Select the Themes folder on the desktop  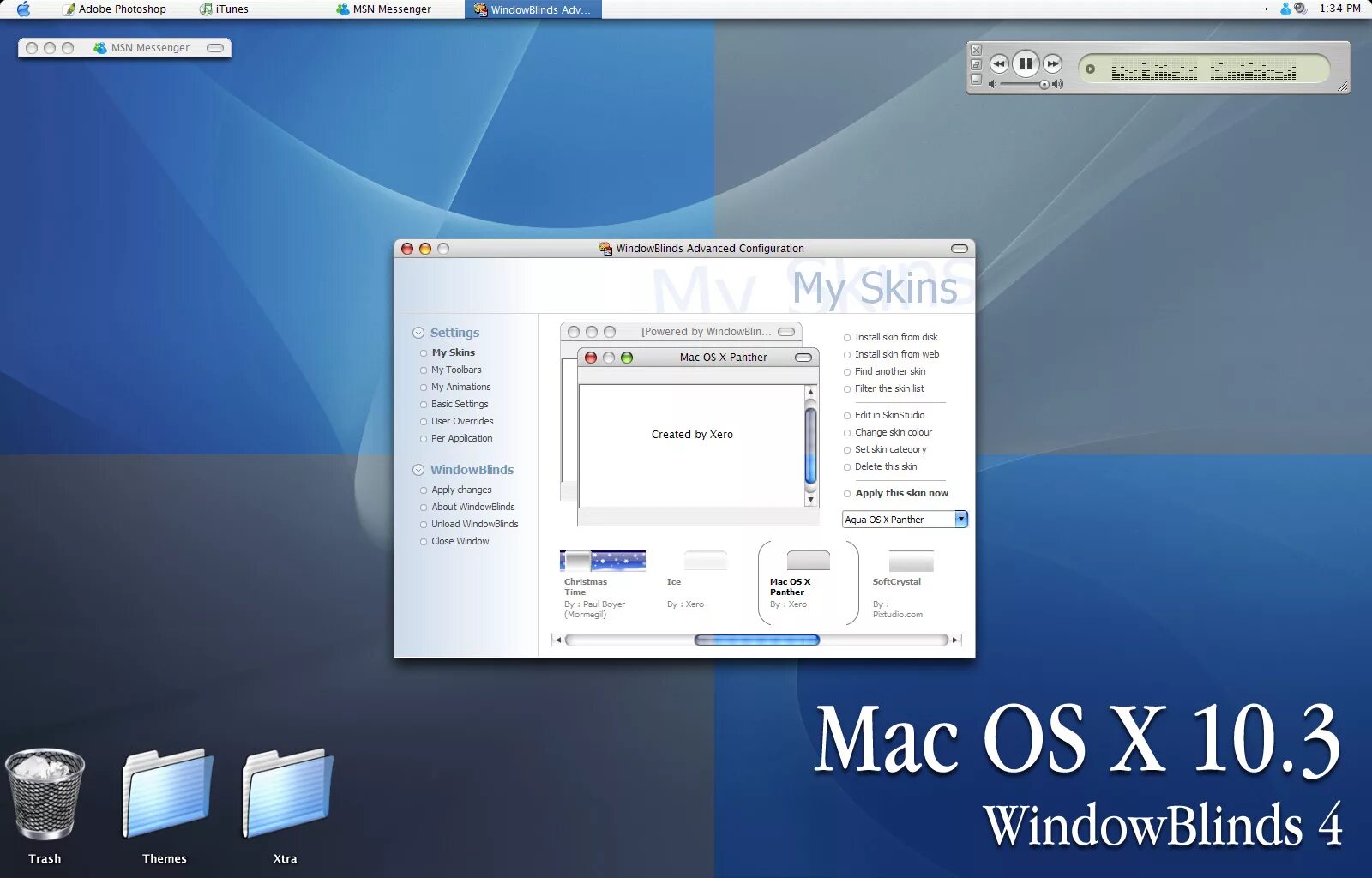165,806
